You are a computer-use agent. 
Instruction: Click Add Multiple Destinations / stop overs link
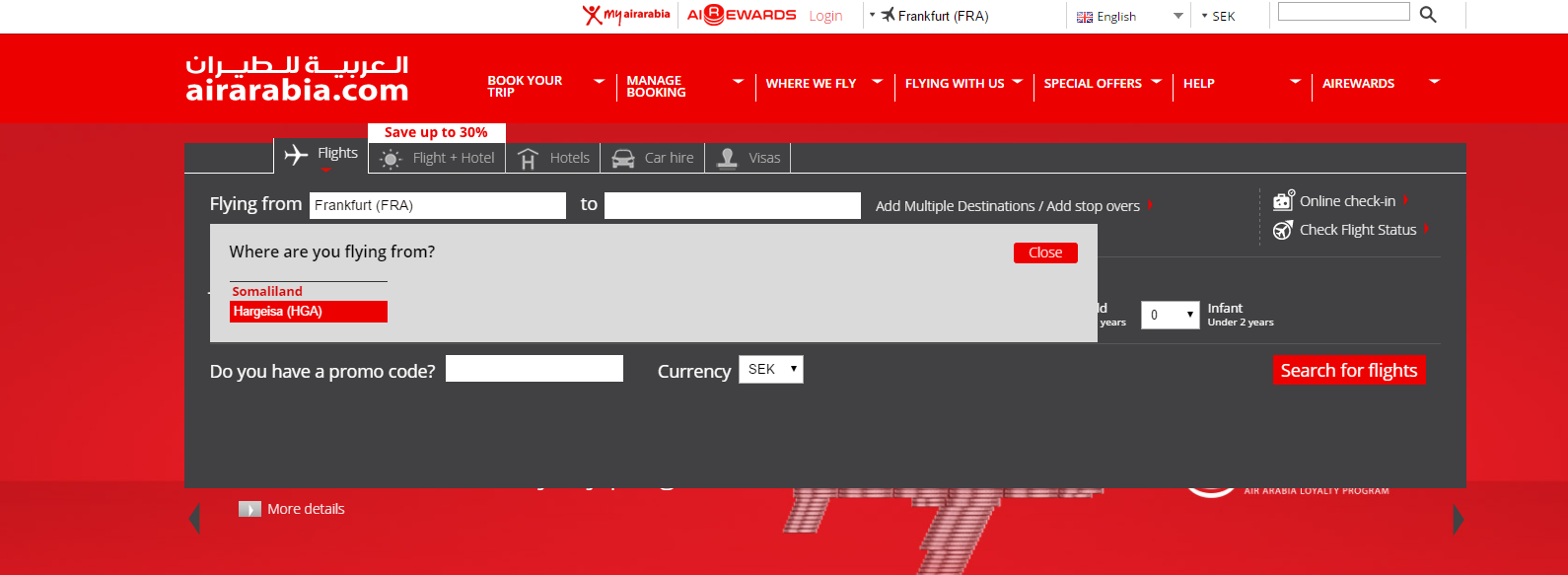tap(1008, 206)
